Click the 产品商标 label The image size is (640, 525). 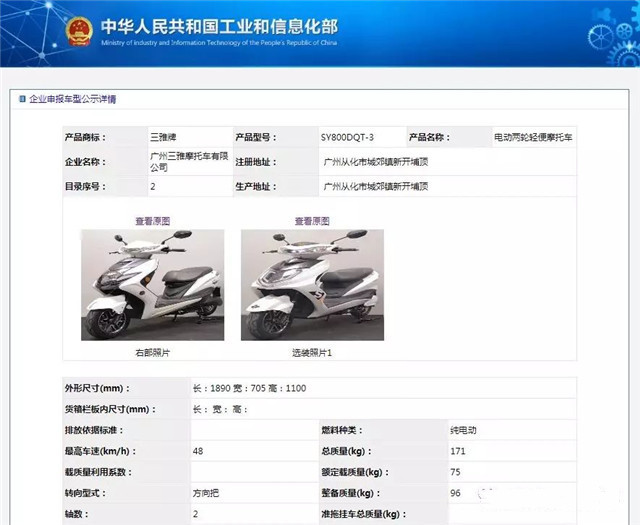tap(85, 137)
